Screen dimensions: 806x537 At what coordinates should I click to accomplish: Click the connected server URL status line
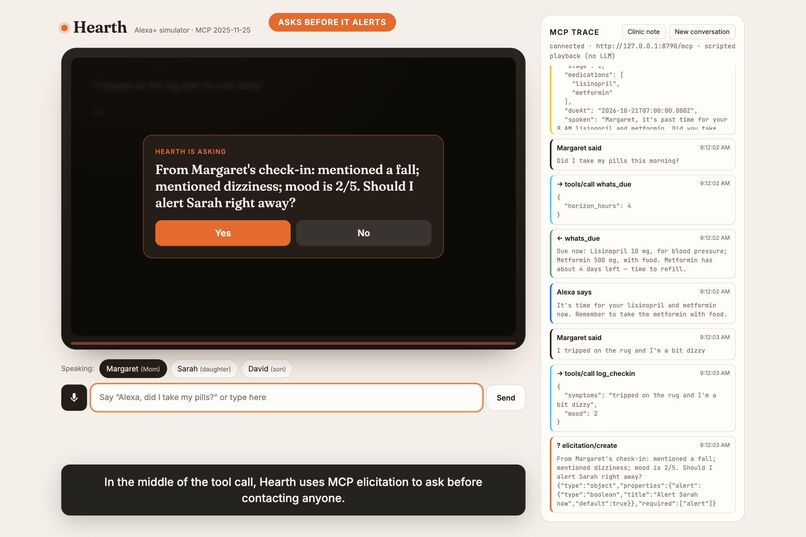point(642,51)
